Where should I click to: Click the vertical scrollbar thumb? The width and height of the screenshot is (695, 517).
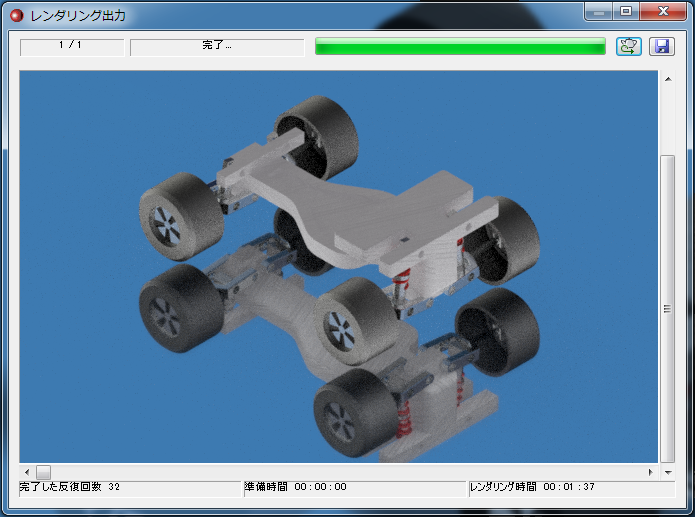[x=668, y=309]
